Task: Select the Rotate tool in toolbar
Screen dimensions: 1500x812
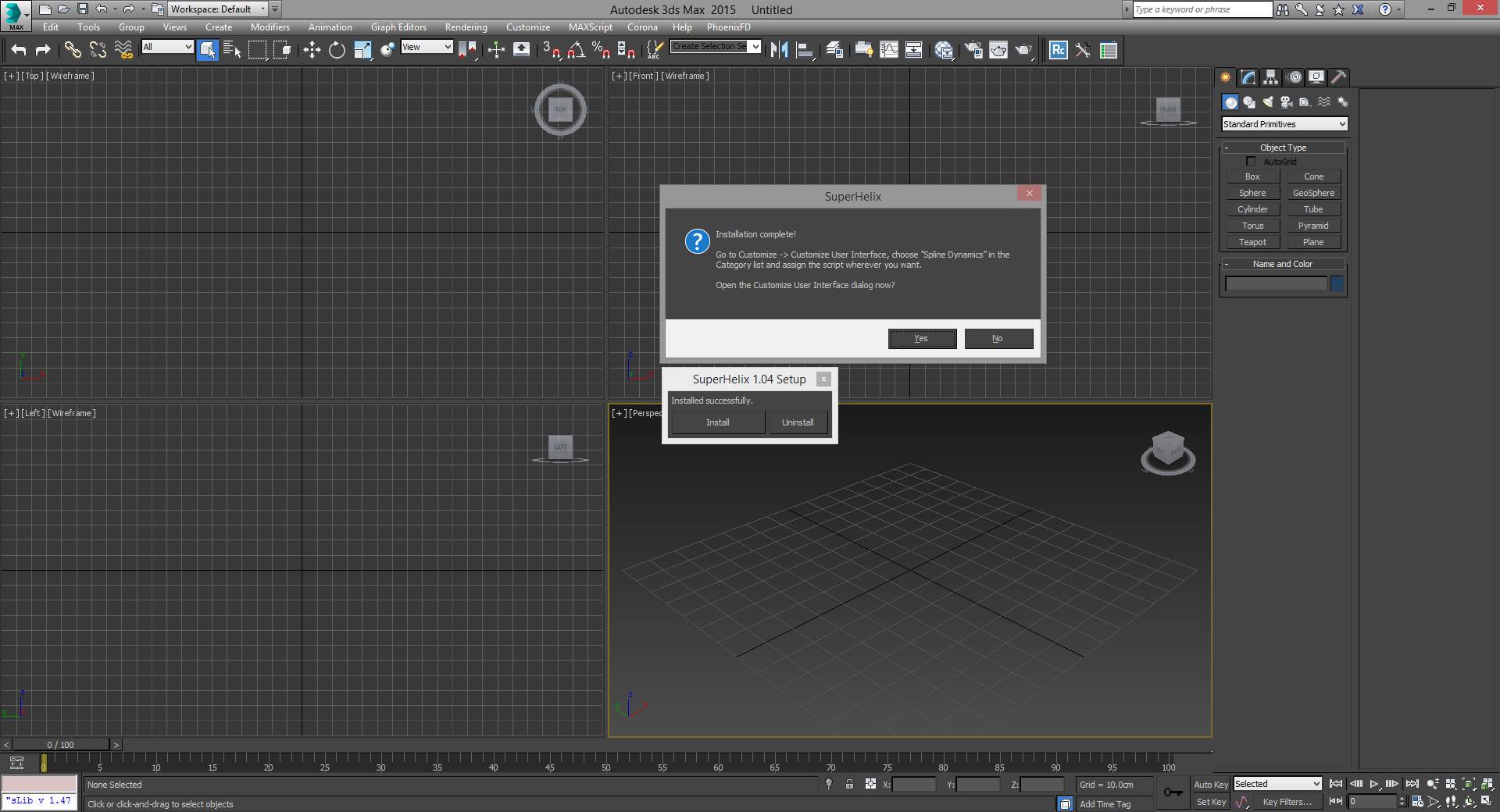Action: coord(337,50)
